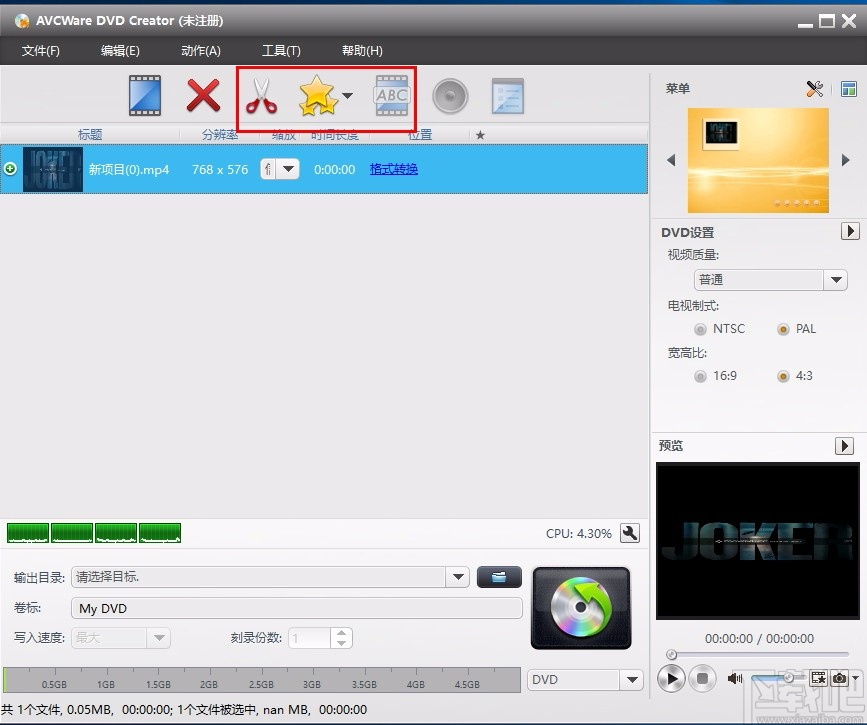
Task: Open the 视频质量 quality dropdown
Action: [836, 280]
